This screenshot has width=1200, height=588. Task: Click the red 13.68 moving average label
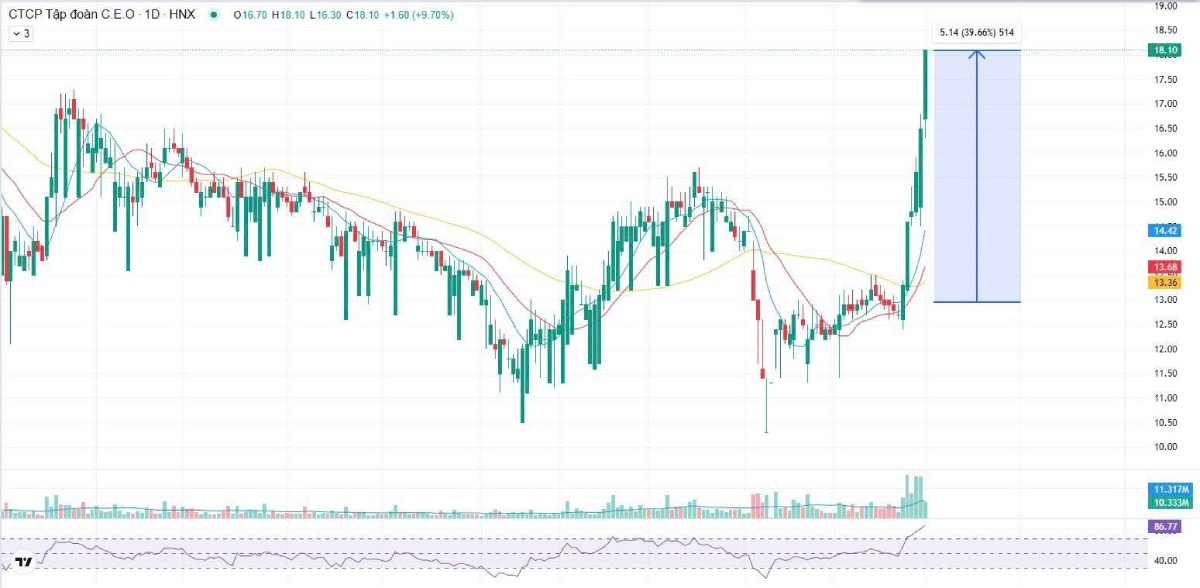click(x=1163, y=268)
